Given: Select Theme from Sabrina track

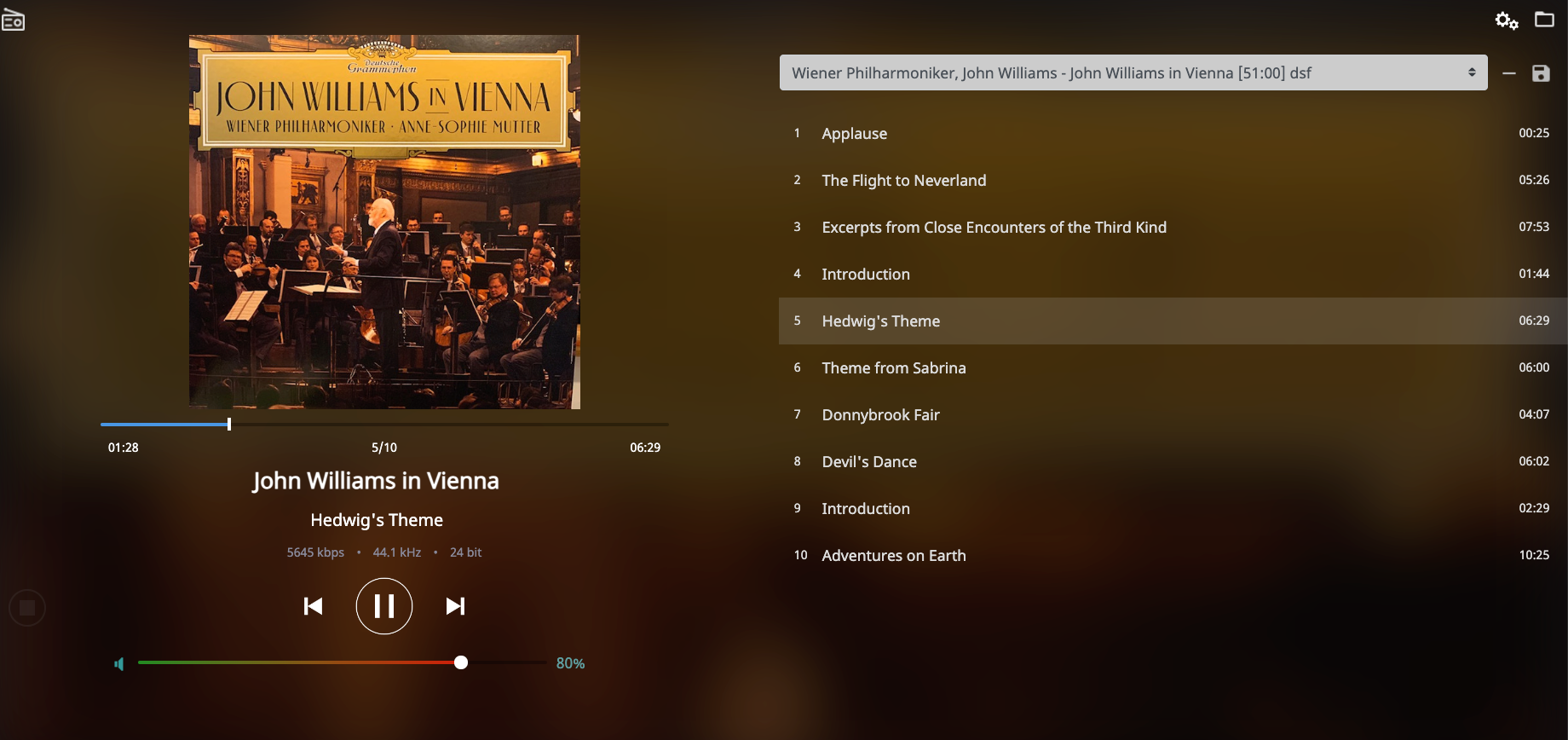Looking at the screenshot, I should (1173, 367).
